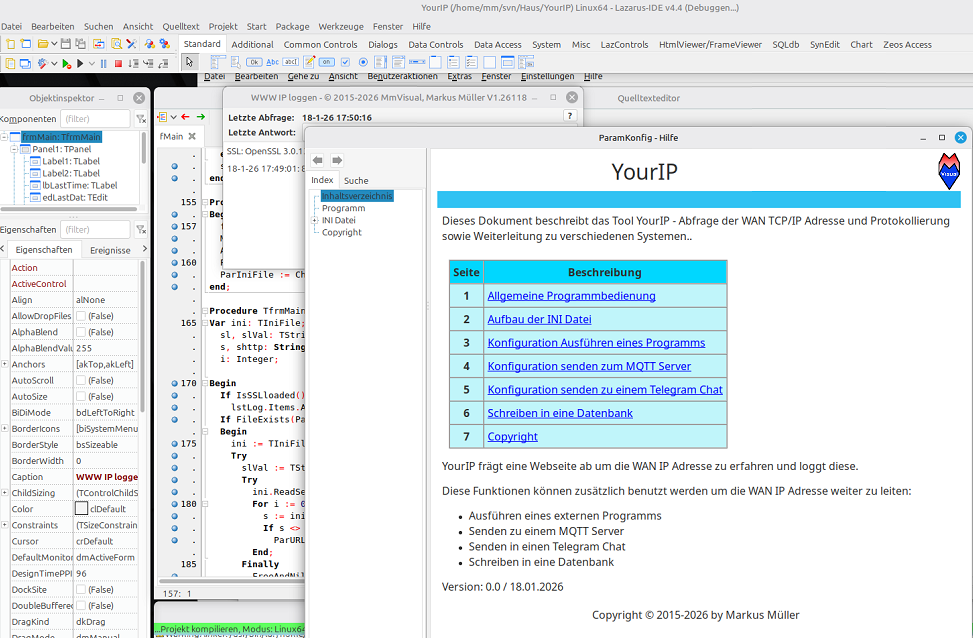The width and height of the screenshot is (973, 638).
Task: Expand the Anchors property
Action: [x=5, y=364]
